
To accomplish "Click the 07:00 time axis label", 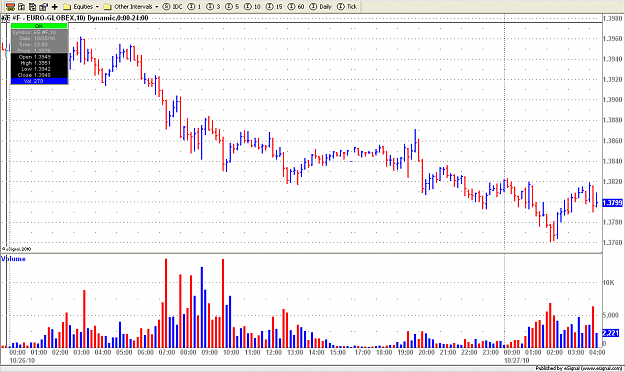I will click(x=167, y=352).
